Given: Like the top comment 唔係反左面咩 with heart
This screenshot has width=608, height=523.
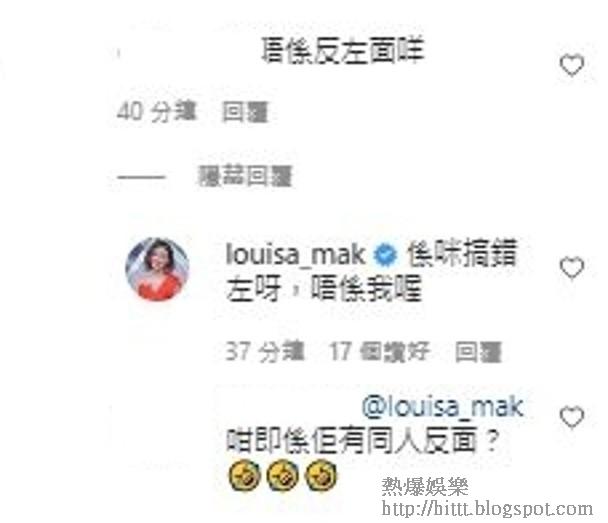Looking at the screenshot, I should click(572, 66).
